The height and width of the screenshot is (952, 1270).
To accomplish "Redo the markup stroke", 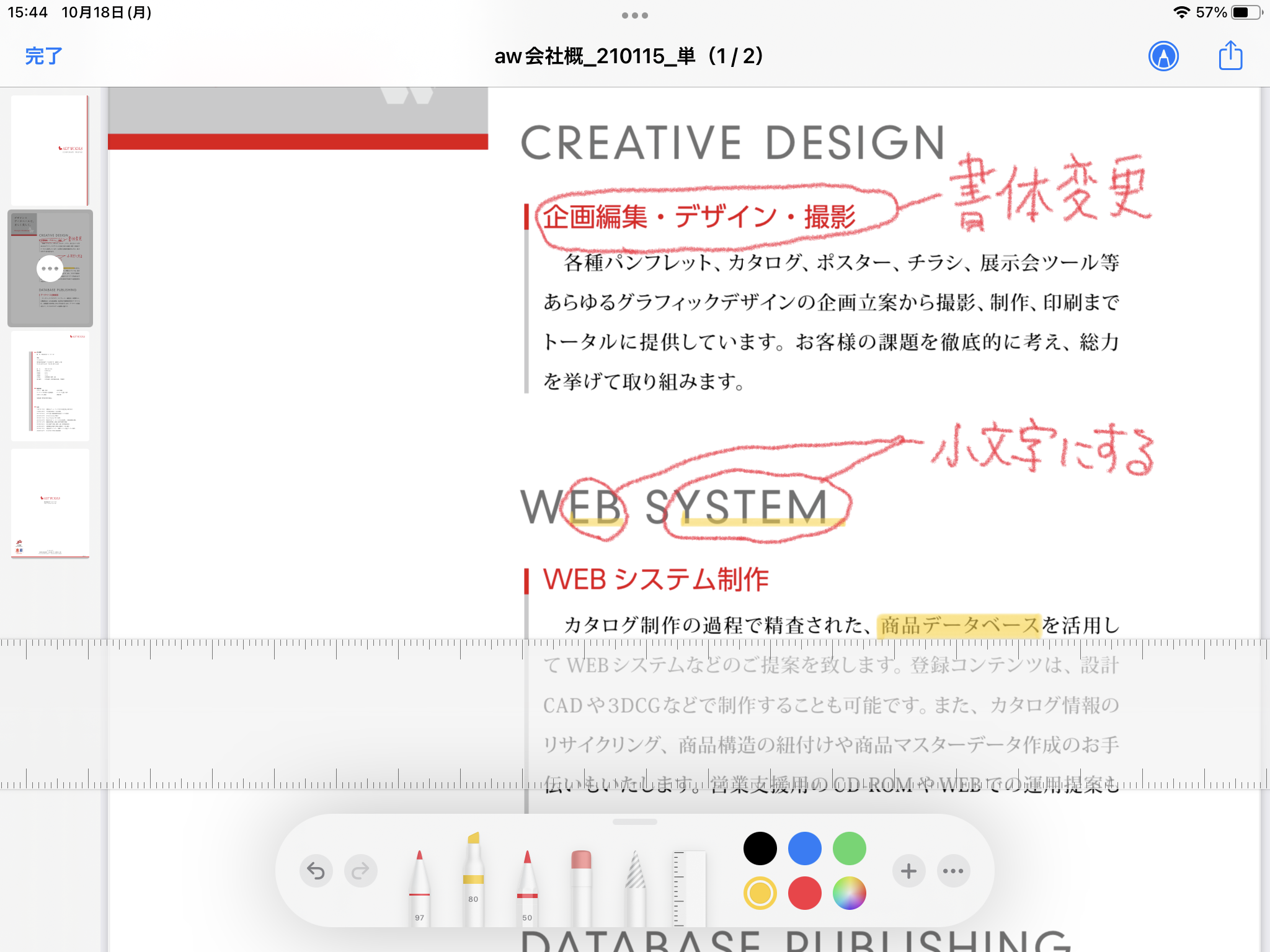I will pos(361,871).
